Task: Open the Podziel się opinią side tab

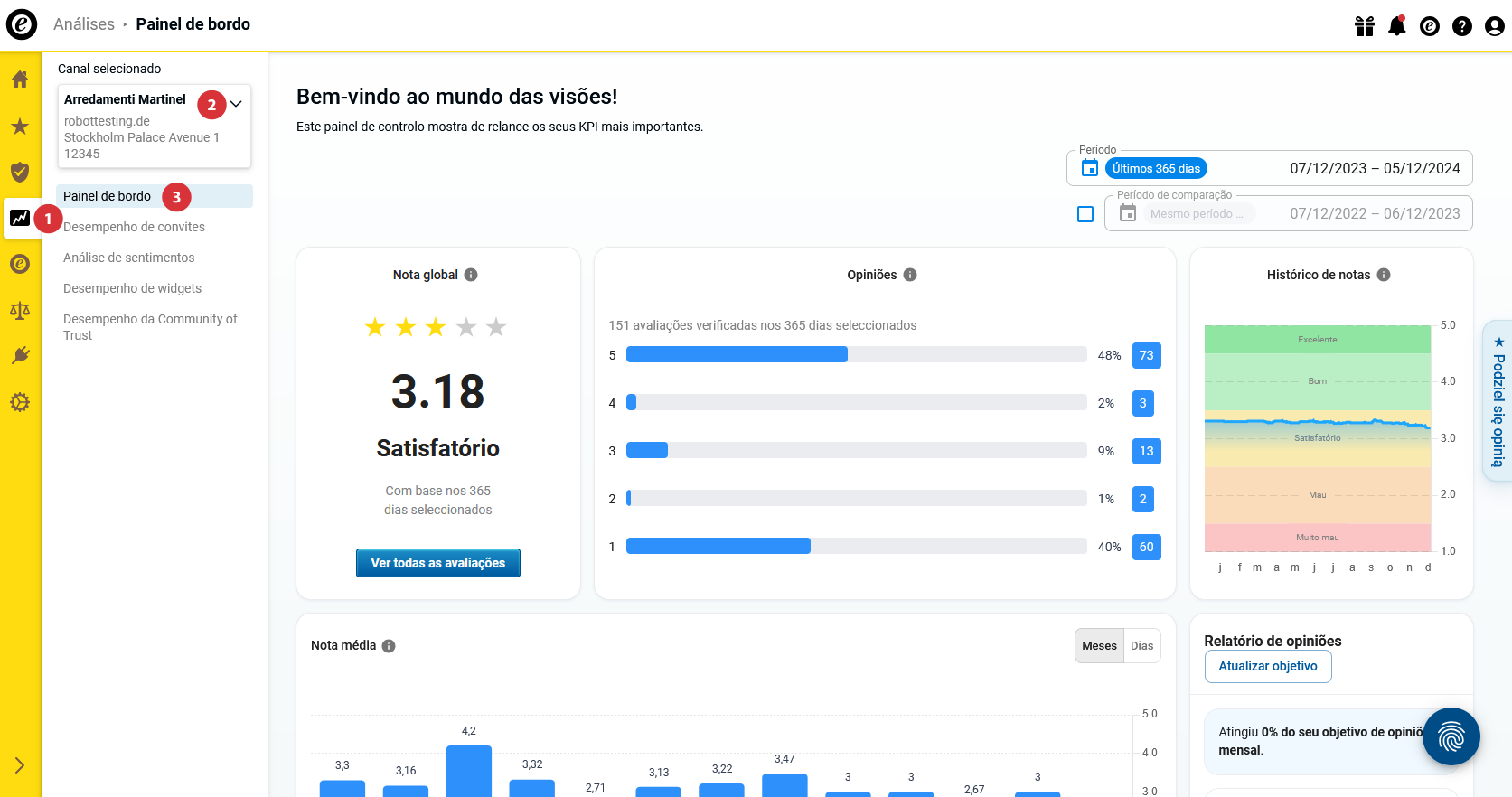Action: tap(1498, 400)
